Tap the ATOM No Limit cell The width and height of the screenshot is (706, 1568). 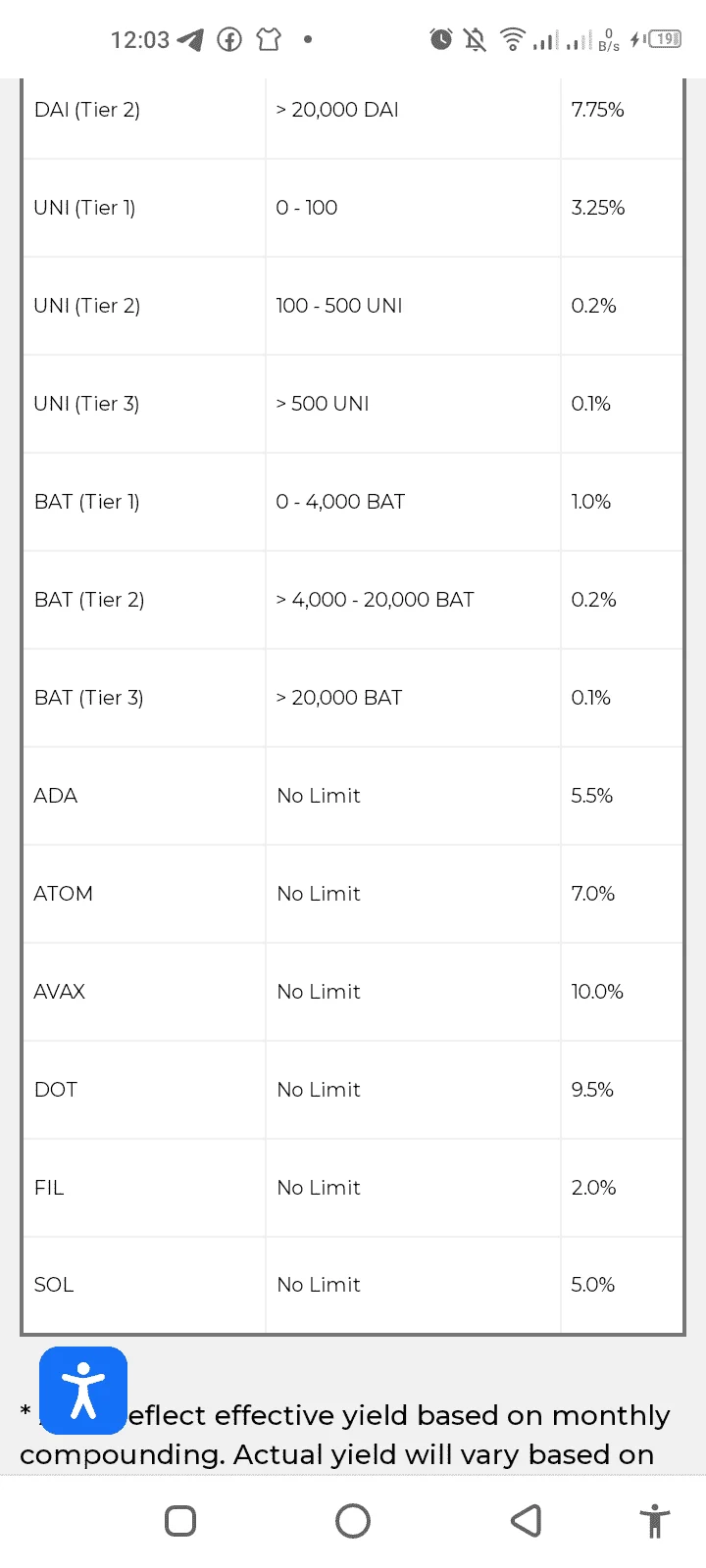coord(413,894)
